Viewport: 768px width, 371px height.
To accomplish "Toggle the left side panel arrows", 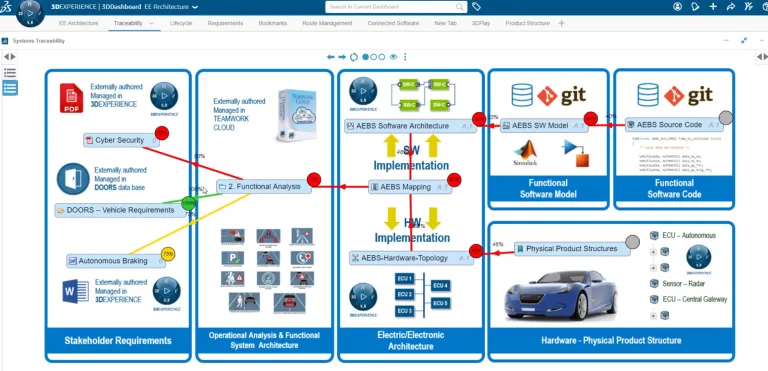I will (10, 57).
